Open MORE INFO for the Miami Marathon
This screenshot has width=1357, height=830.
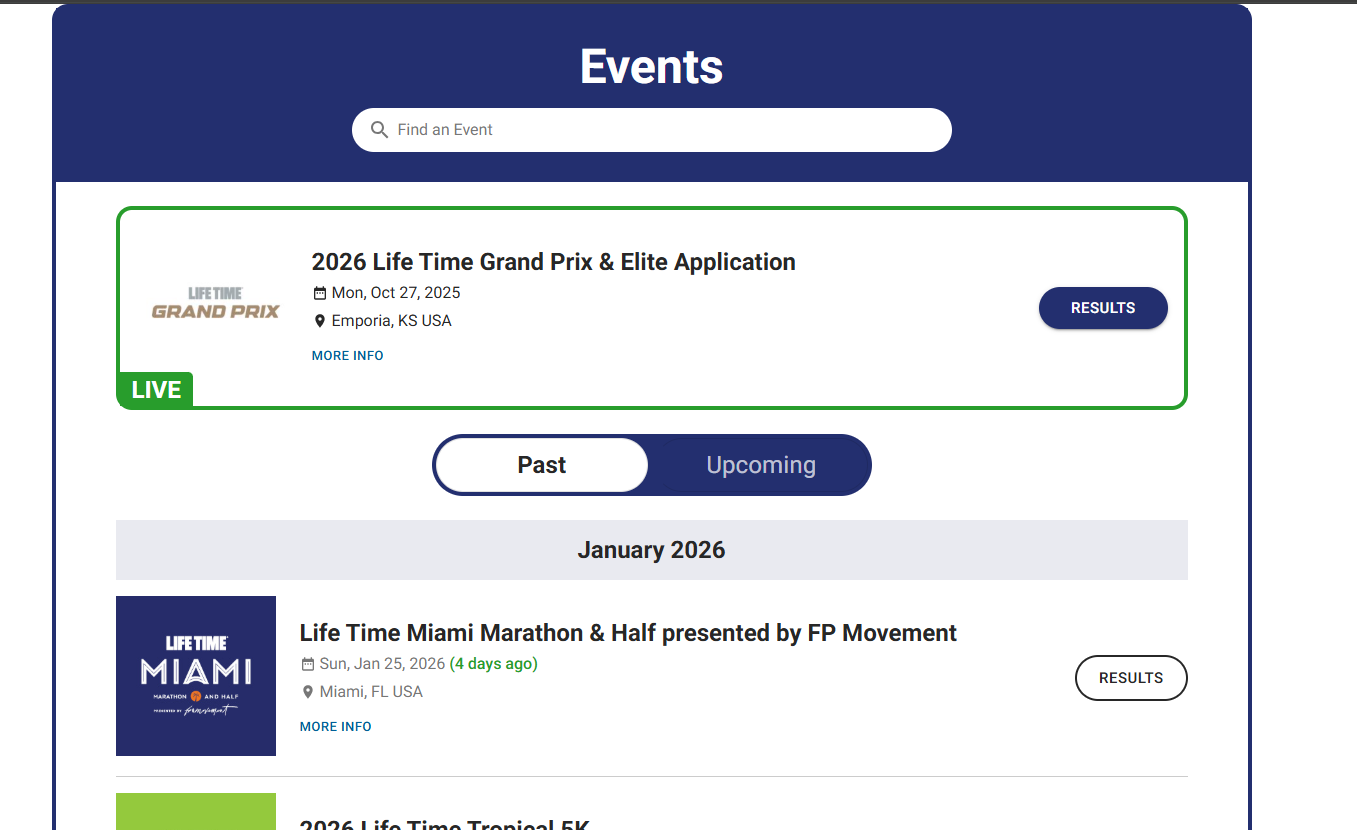coord(335,727)
